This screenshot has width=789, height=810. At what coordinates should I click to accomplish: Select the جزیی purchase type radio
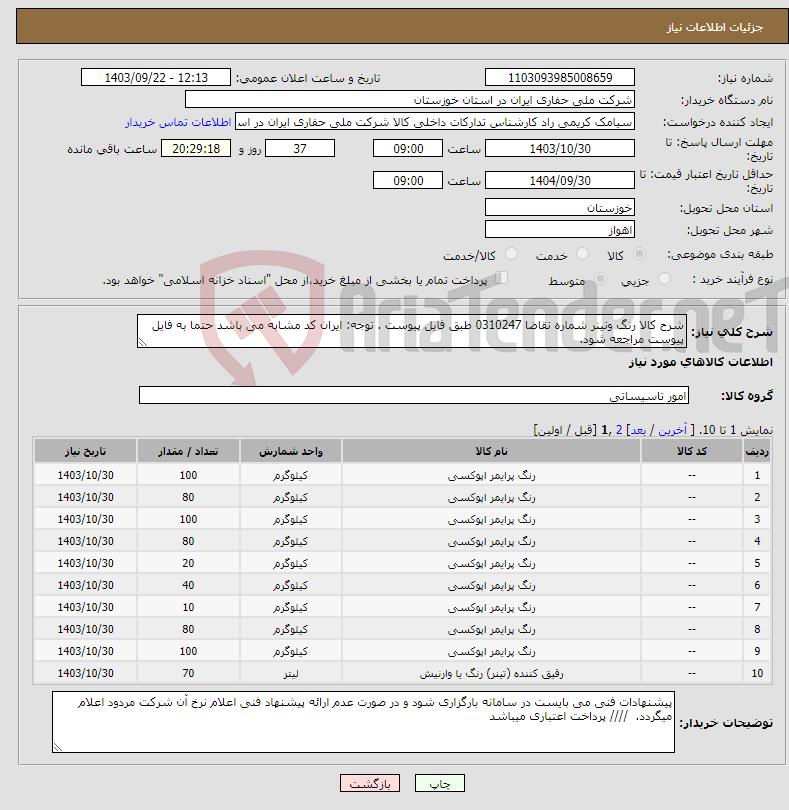(x=664, y=279)
